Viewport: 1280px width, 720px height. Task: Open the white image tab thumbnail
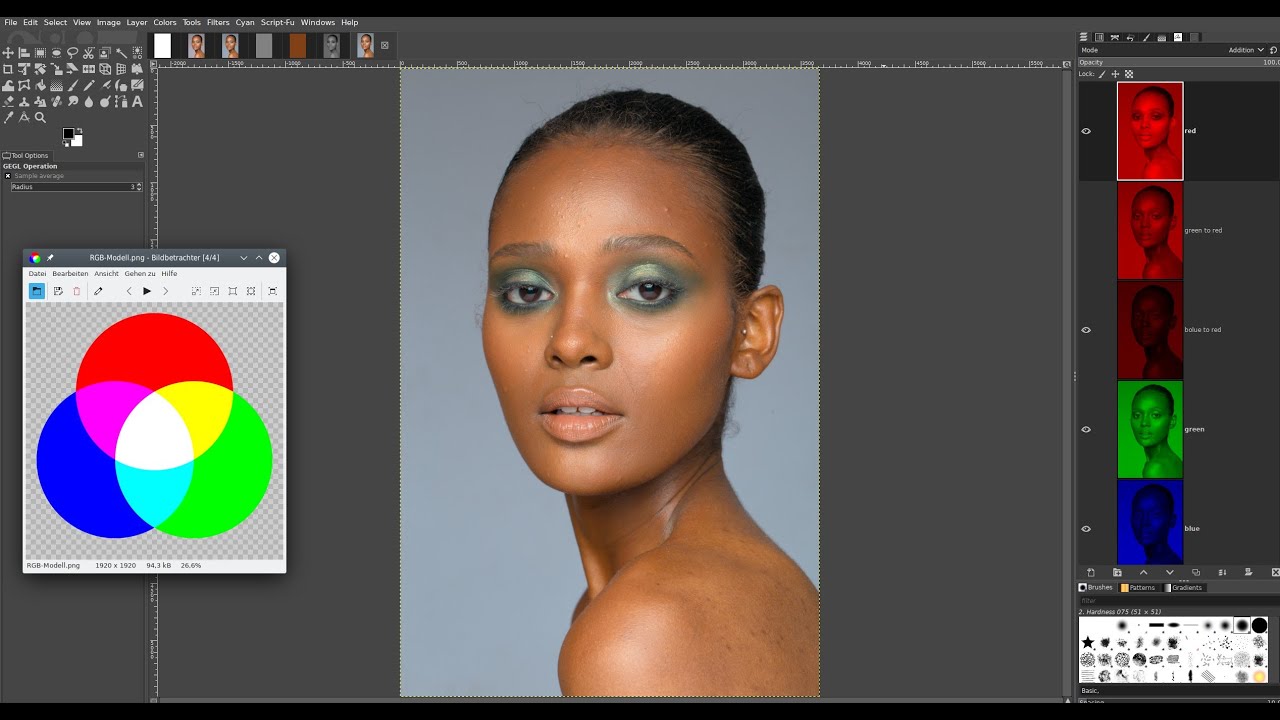162,46
